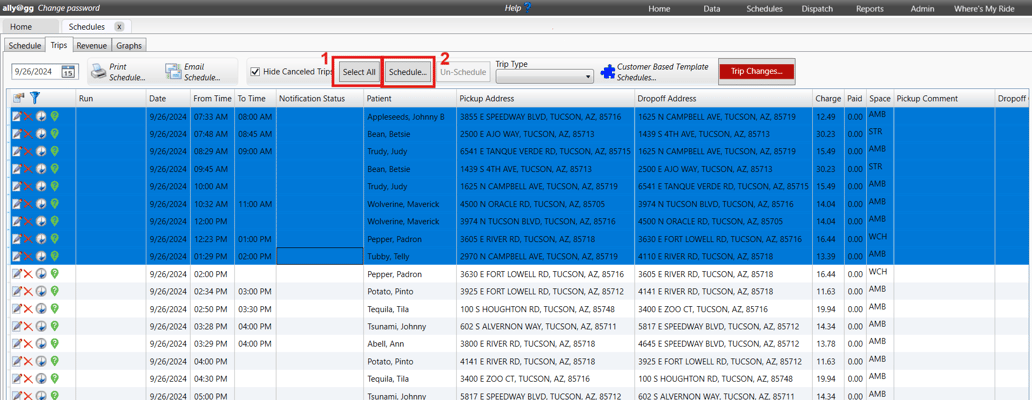
Task: Click the Print Schedule printer icon
Action: coord(99,72)
